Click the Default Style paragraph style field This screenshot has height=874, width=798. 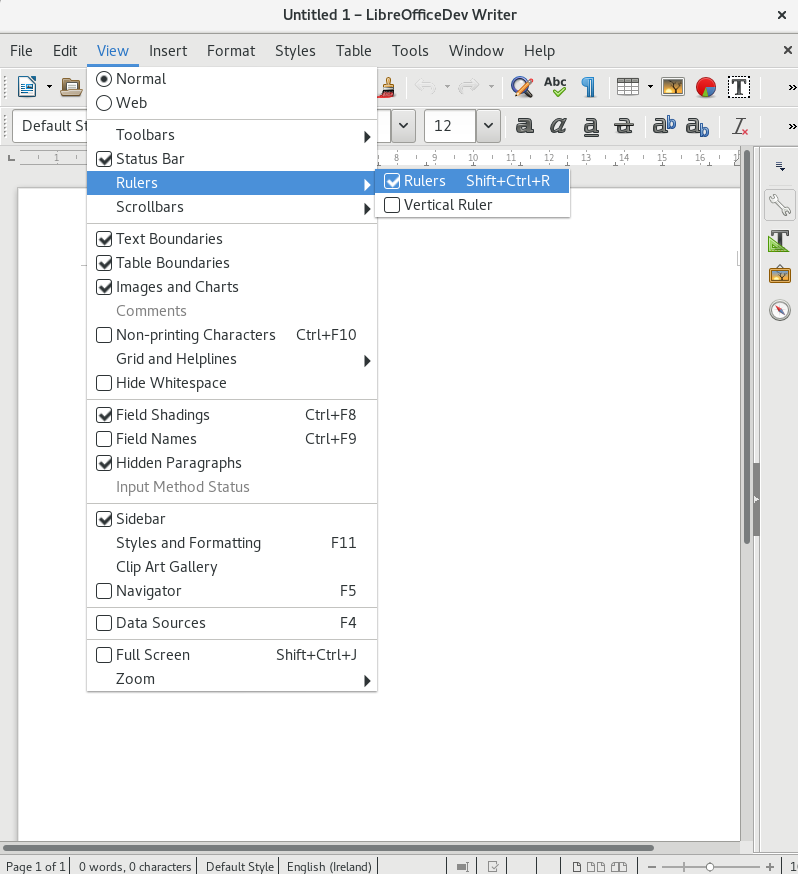point(50,126)
